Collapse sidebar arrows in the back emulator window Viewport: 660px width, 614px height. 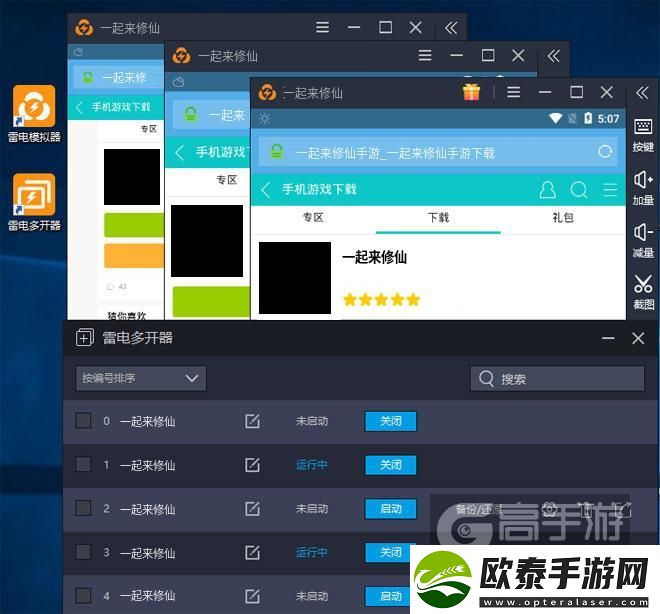(x=451, y=28)
